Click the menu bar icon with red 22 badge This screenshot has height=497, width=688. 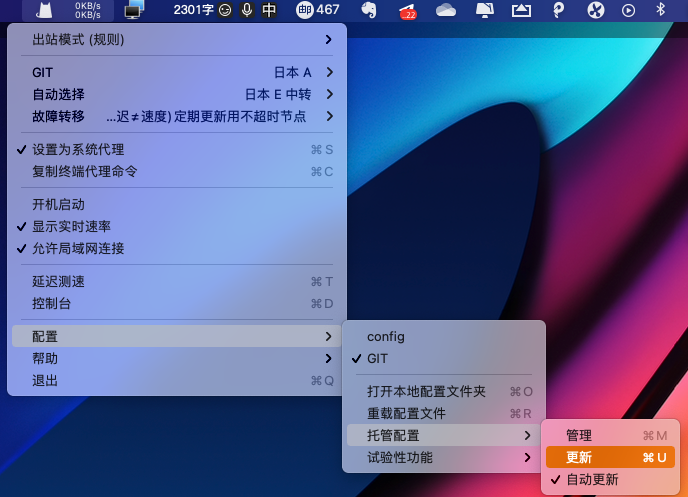(x=408, y=11)
